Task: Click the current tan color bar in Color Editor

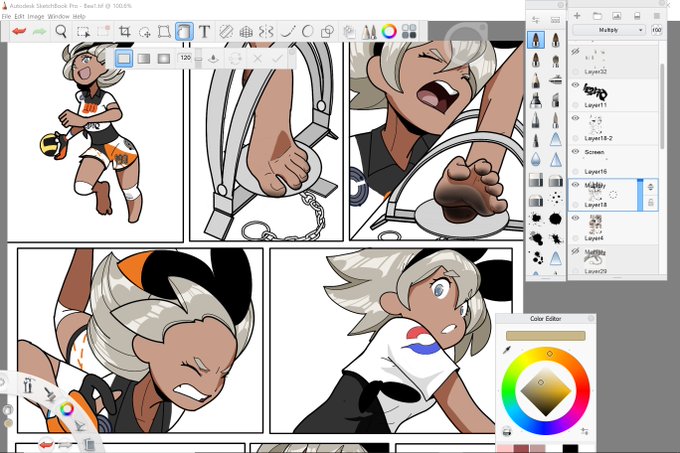Action: [x=546, y=336]
